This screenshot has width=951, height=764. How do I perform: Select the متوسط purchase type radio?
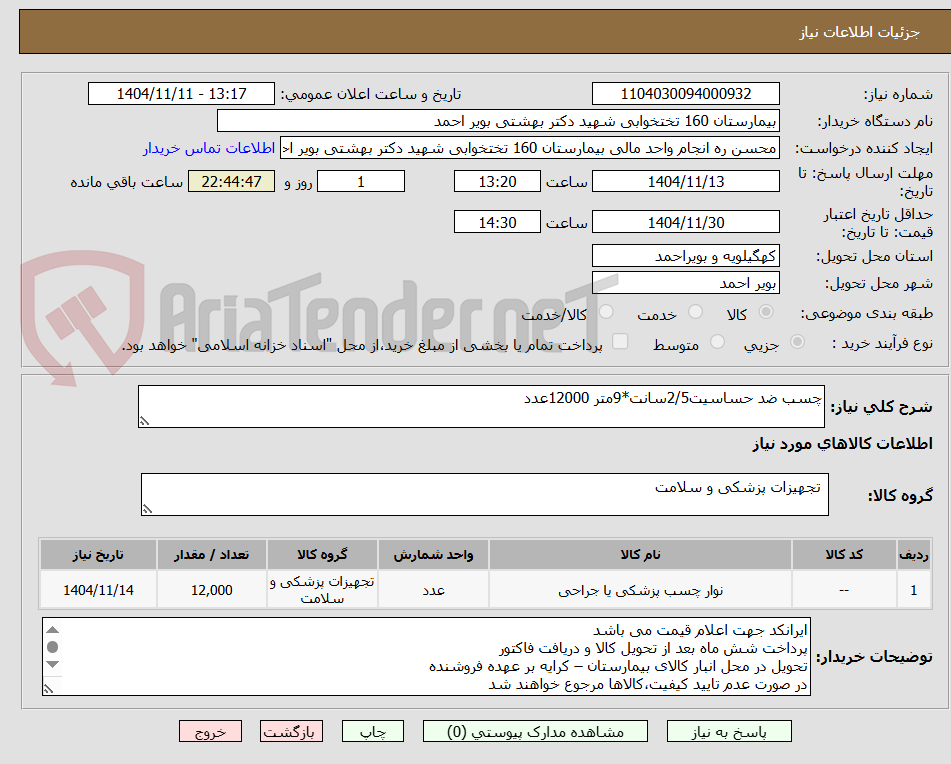pyautogui.click(x=717, y=342)
